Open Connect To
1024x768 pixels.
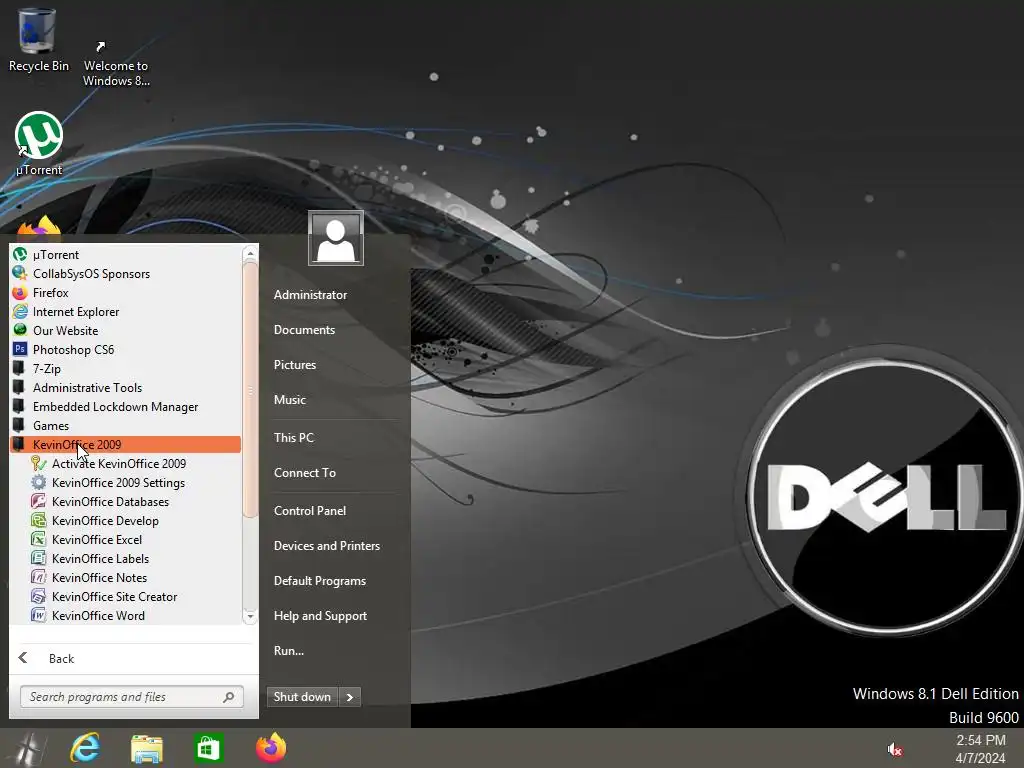pyautogui.click(x=304, y=472)
